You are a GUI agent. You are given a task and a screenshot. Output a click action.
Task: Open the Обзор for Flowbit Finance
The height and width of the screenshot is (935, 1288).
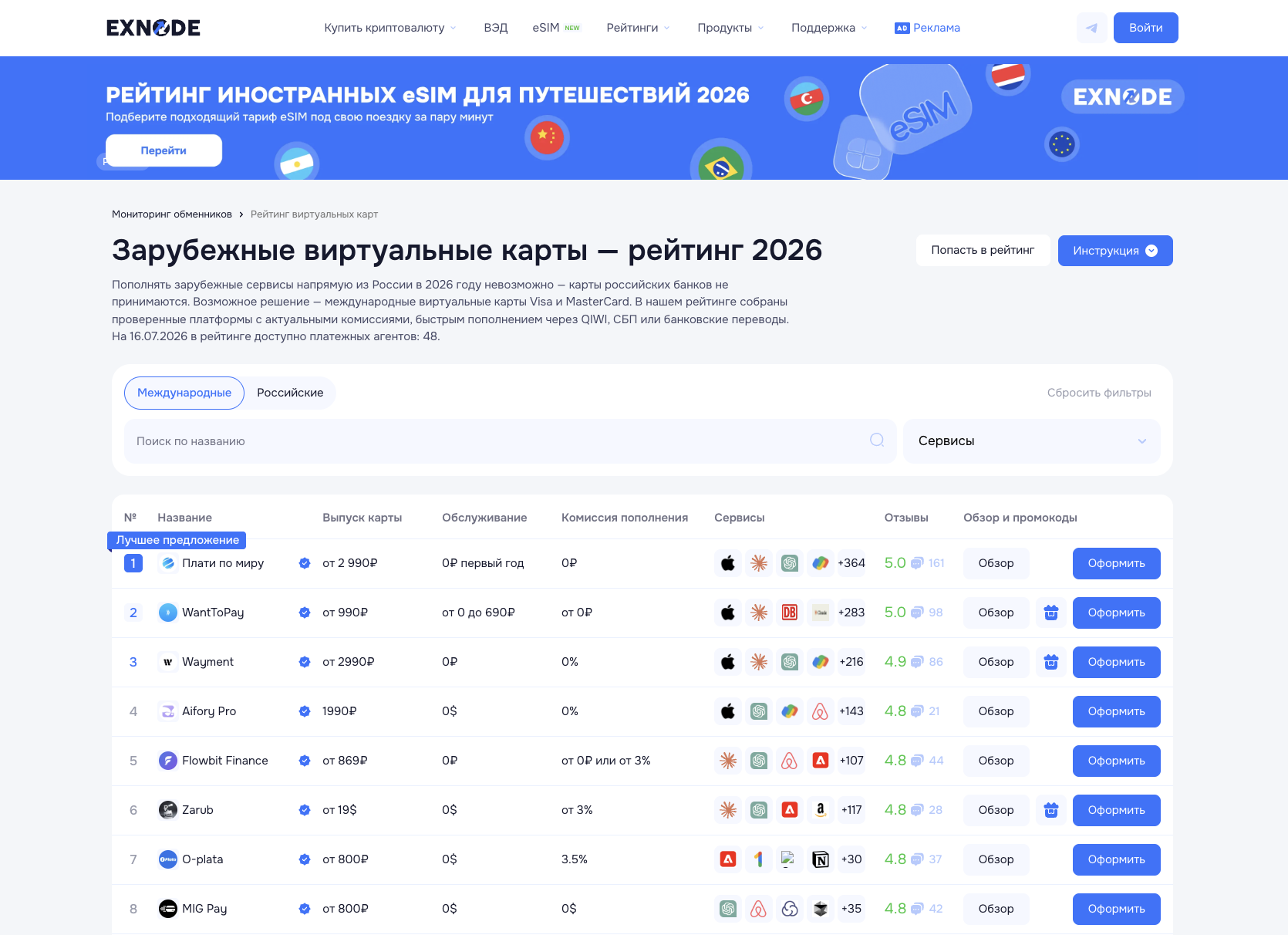coord(996,761)
